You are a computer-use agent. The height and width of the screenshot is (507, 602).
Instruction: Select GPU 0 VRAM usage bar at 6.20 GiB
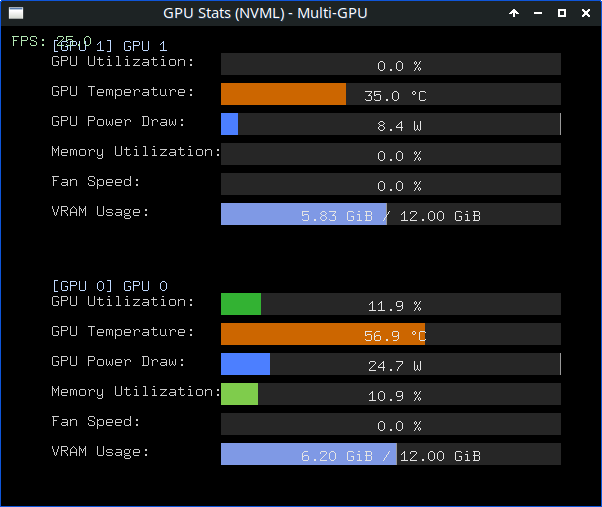coord(390,454)
